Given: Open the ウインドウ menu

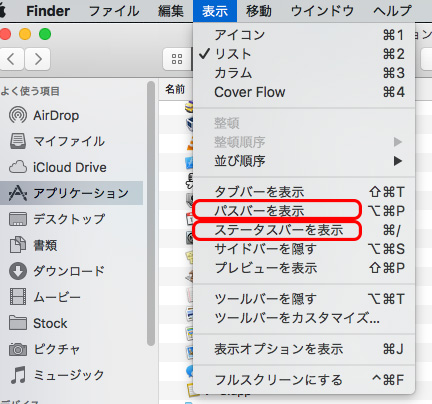Looking at the screenshot, I should click(322, 11).
